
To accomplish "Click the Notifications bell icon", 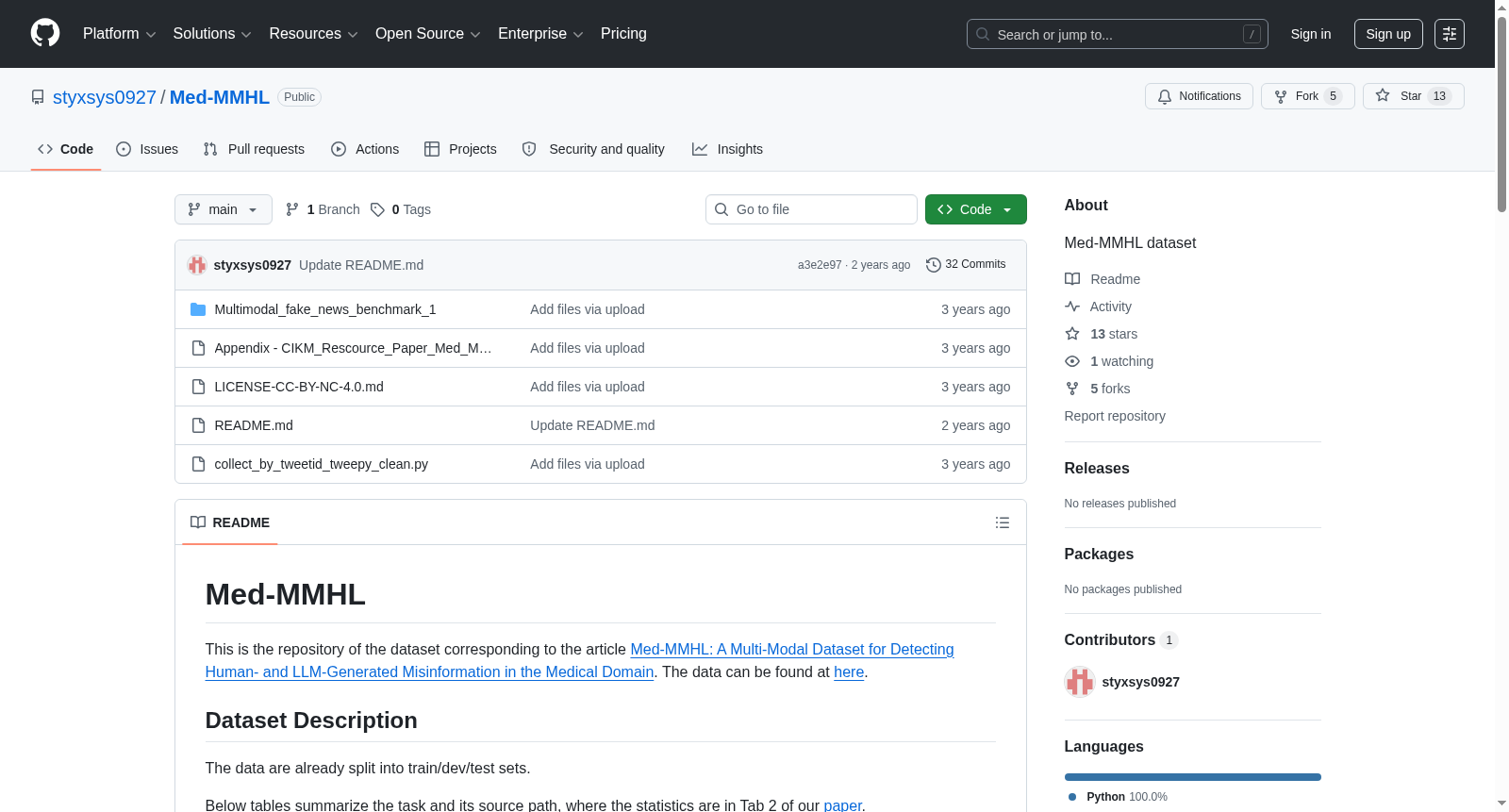I will (x=1165, y=96).
